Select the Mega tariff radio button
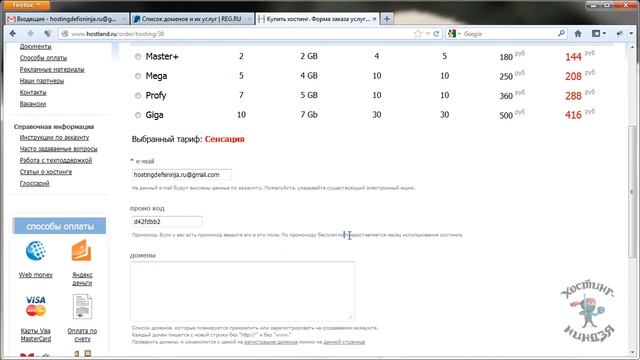This screenshot has width=640, height=360. pyautogui.click(x=138, y=76)
